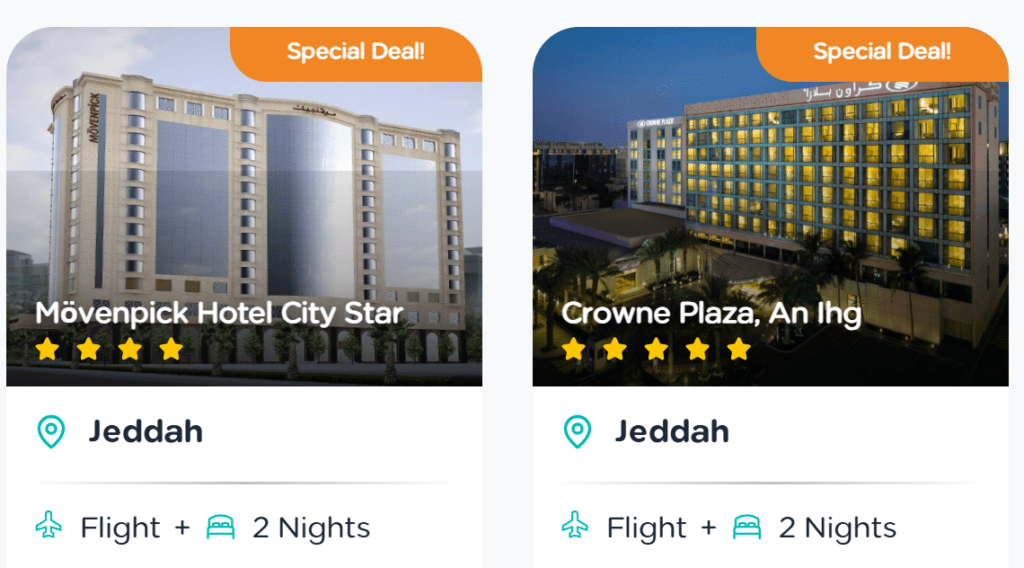Image resolution: width=1024 pixels, height=568 pixels.
Task: Click the bed icon on the Crowne Plaza card
Action: (x=747, y=527)
